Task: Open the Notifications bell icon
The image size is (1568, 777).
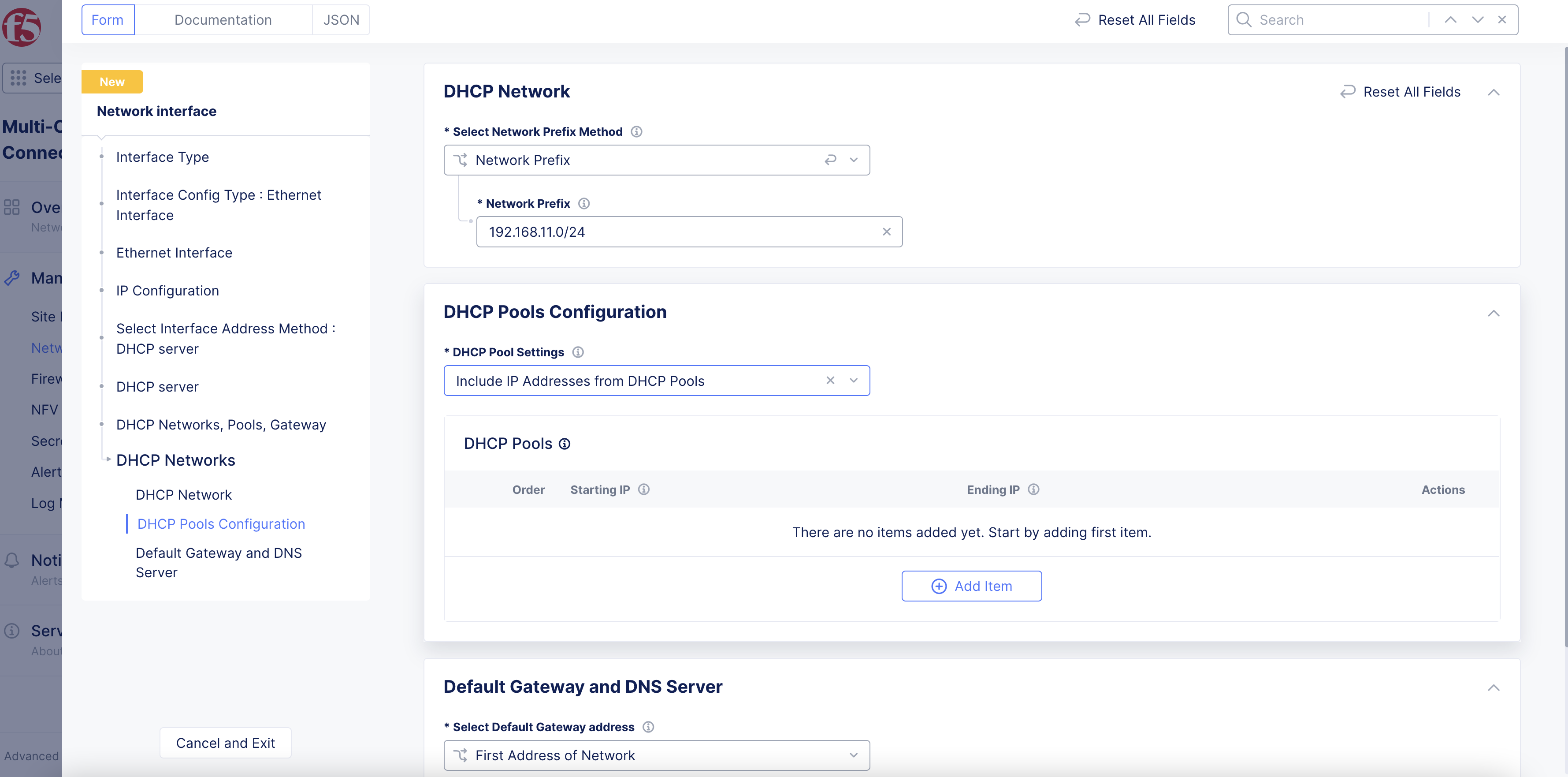Action: [11, 559]
